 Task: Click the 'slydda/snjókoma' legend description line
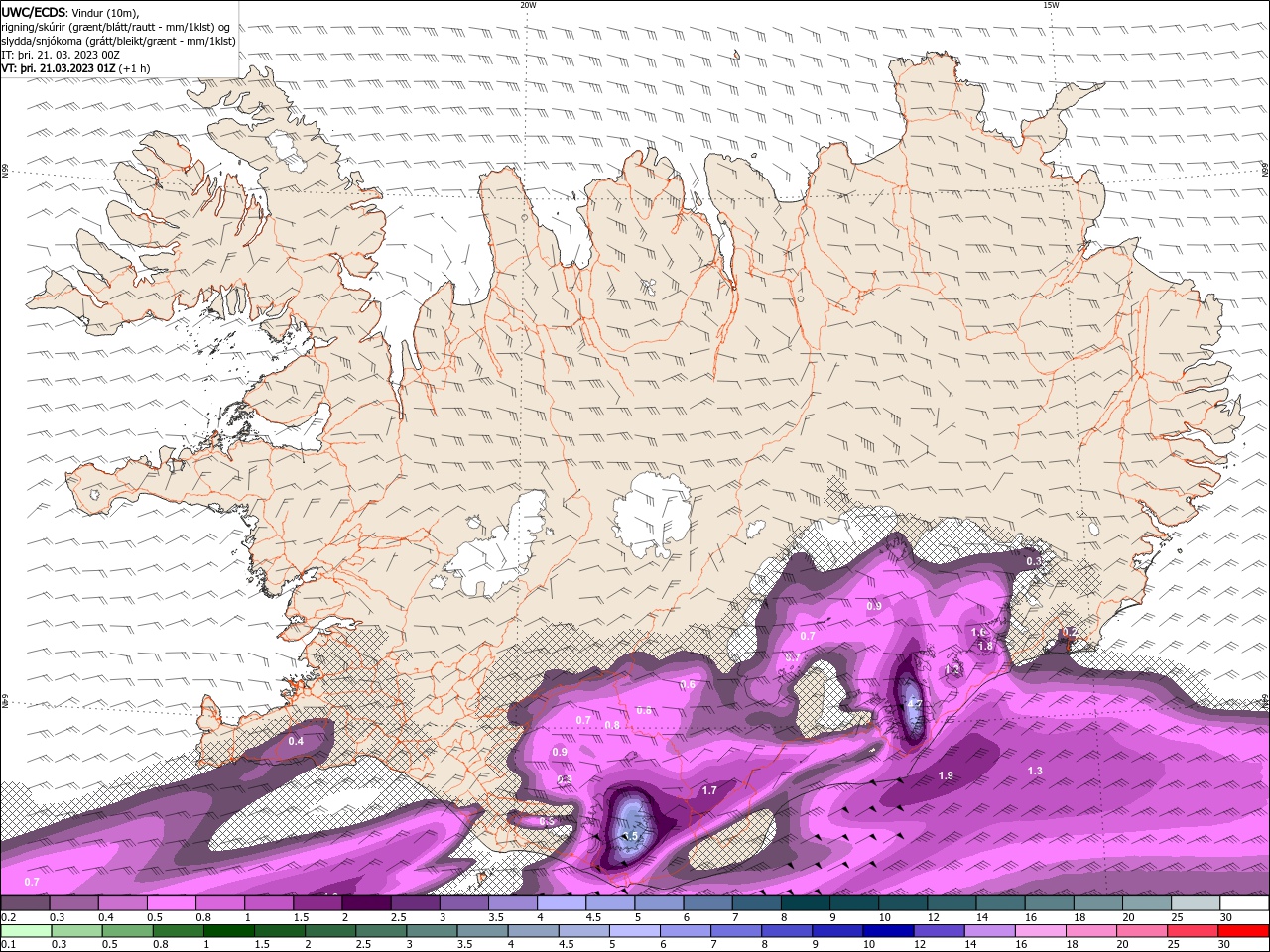coord(118,41)
